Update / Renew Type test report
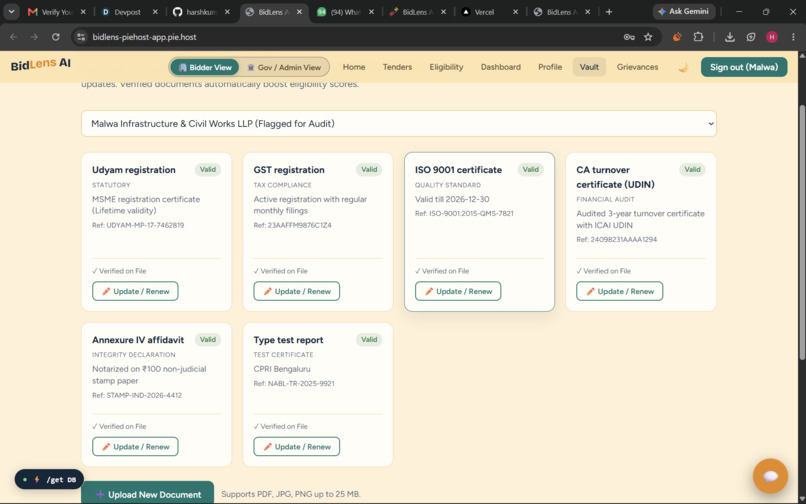 pos(297,446)
